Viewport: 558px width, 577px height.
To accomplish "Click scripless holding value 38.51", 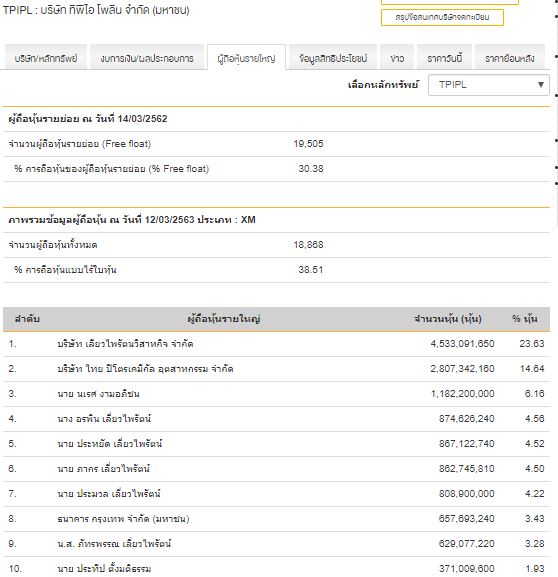I will [311, 270].
